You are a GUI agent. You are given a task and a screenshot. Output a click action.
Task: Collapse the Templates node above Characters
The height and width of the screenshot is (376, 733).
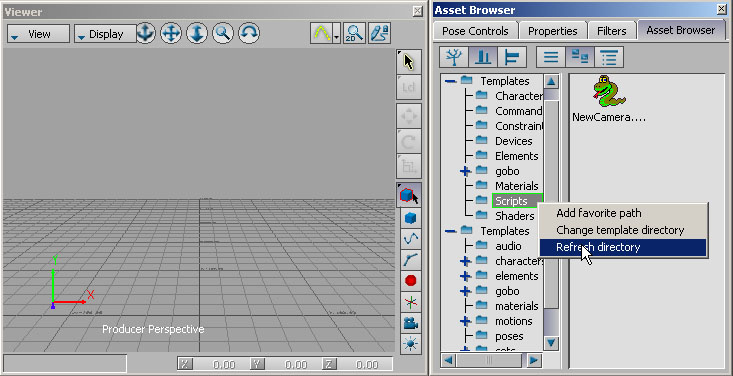tap(451, 81)
